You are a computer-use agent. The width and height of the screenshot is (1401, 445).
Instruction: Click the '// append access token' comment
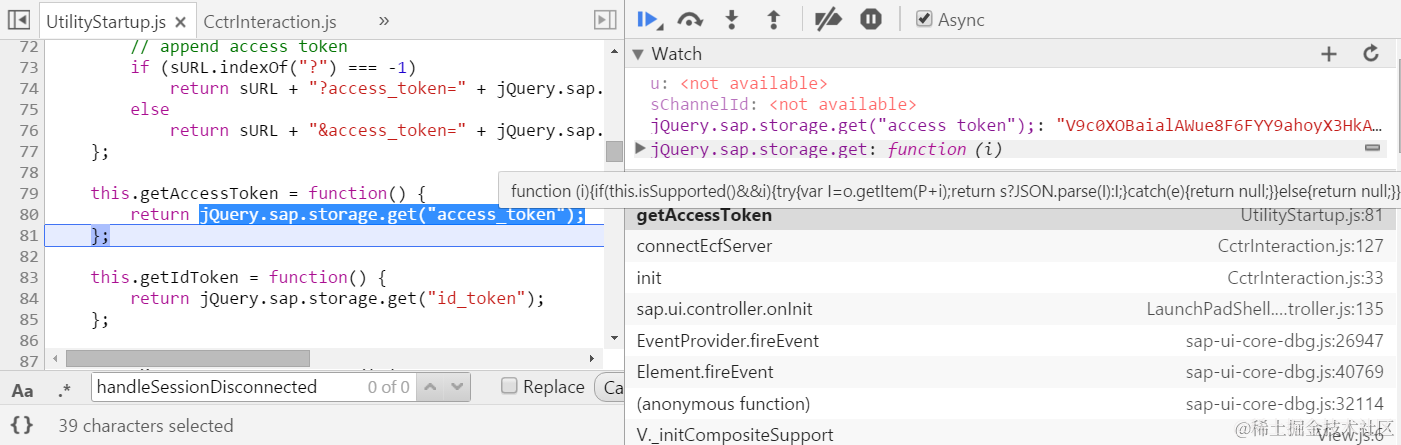point(239,47)
